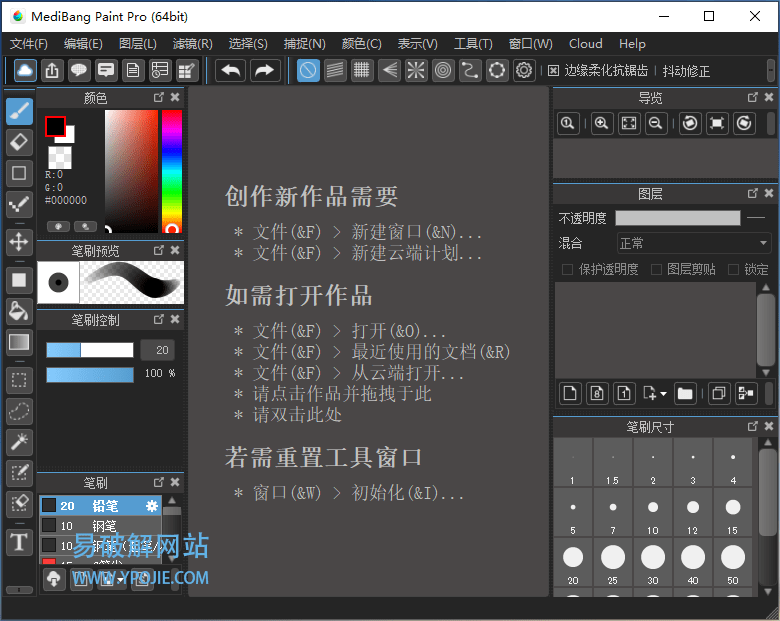Enable curve snap
The width and height of the screenshot is (780, 621).
470,70
